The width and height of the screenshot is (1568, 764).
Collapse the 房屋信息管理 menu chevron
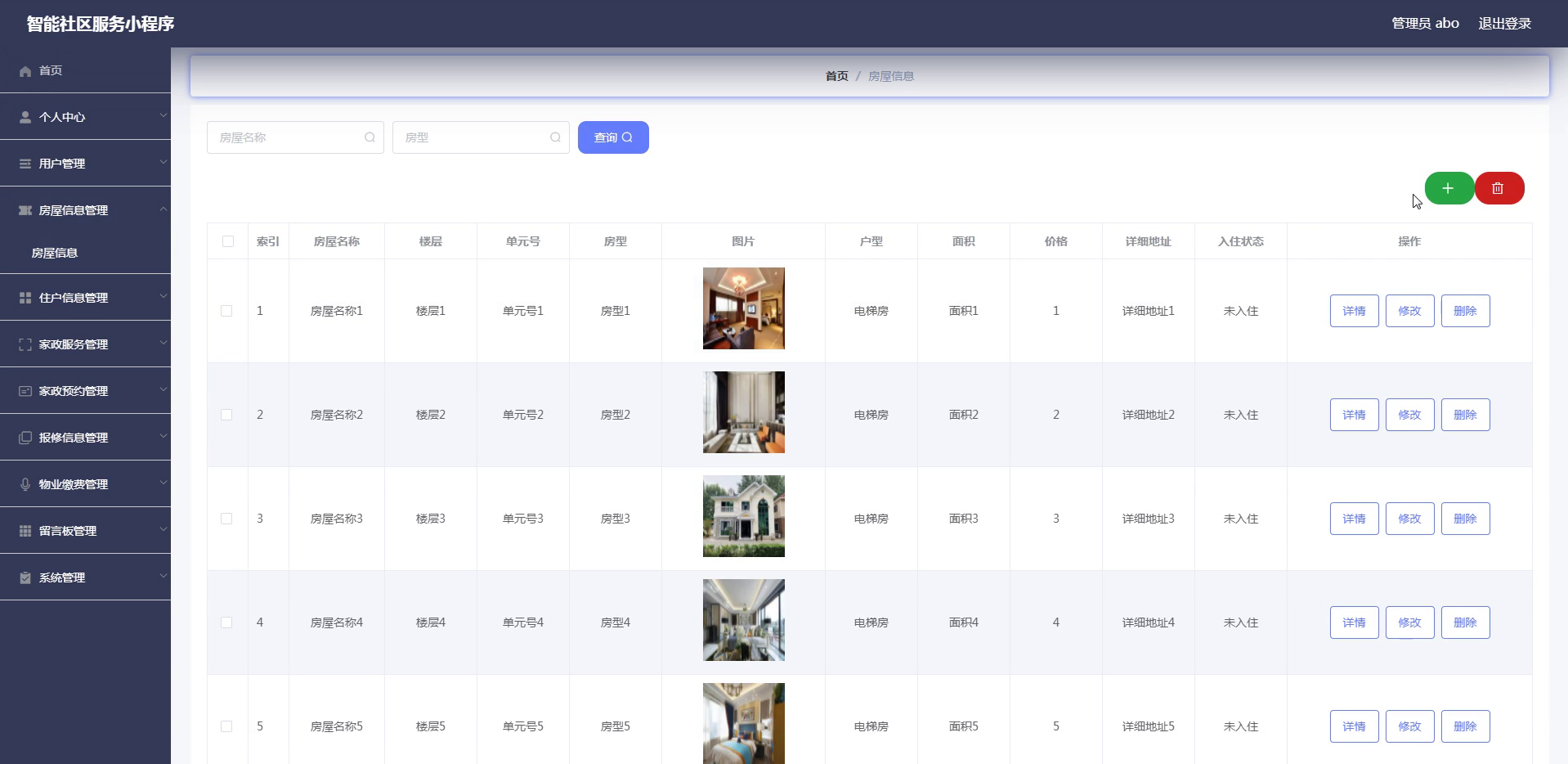(x=163, y=209)
